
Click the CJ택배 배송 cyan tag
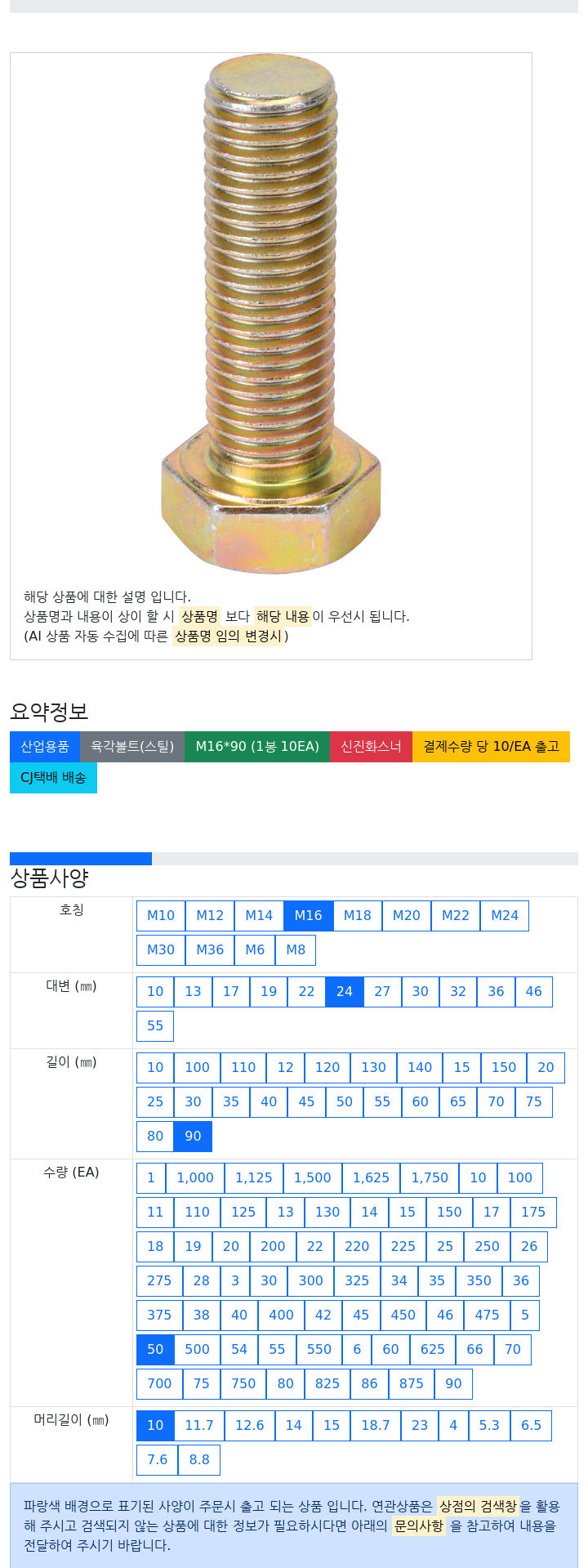coord(53,777)
